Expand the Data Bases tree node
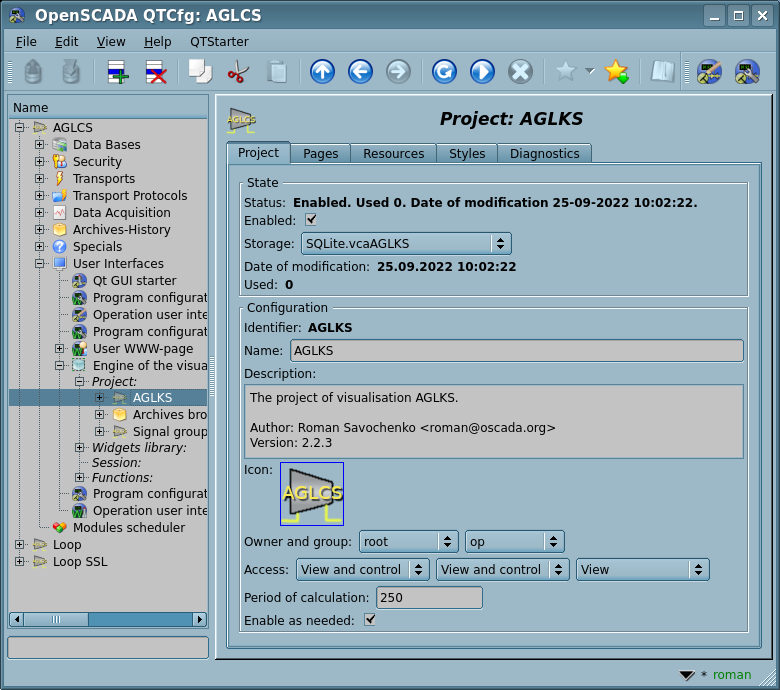This screenshot has width=780, height=690. click(x=40, y=145)
